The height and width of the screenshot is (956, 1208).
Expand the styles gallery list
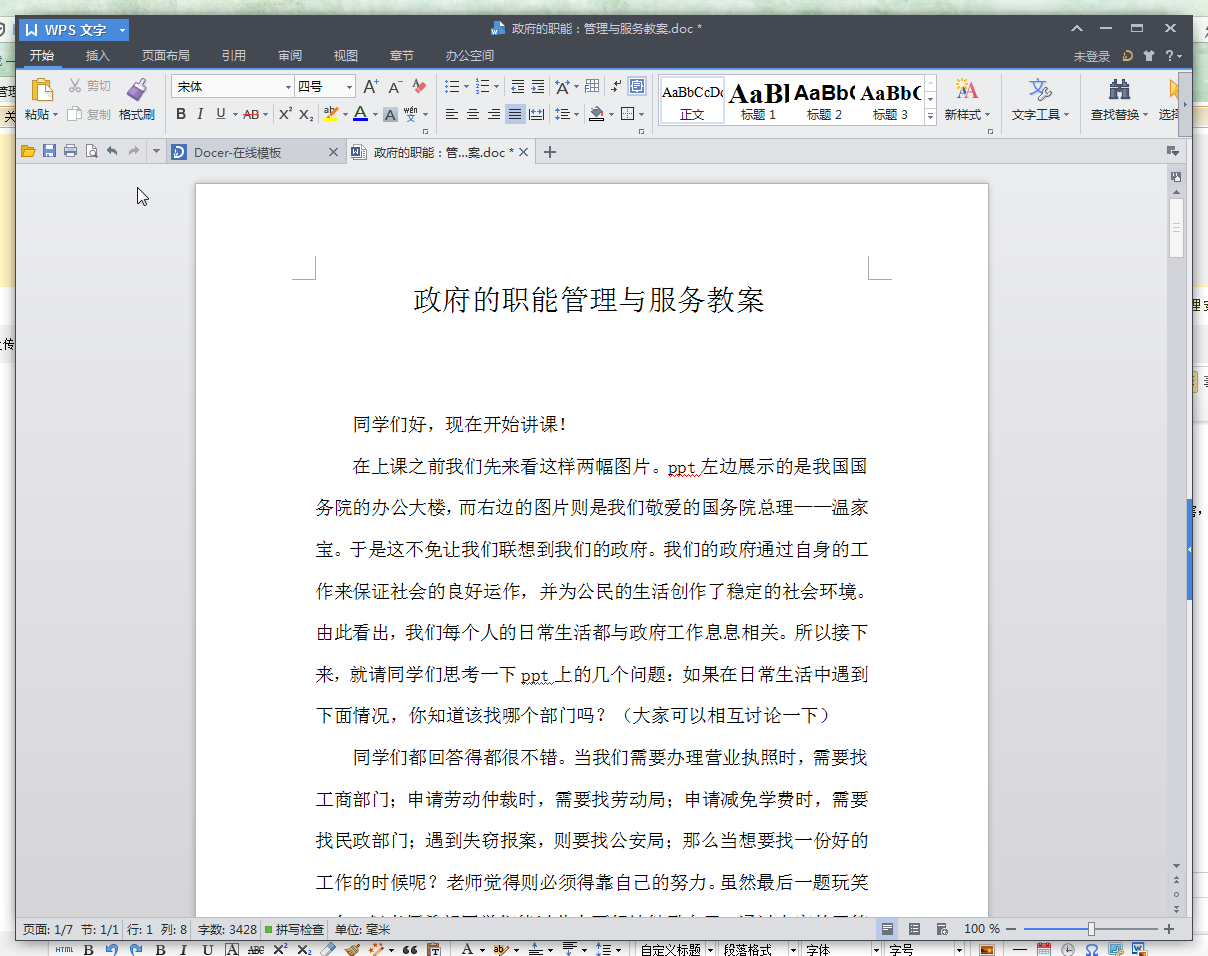click(930, 116)
